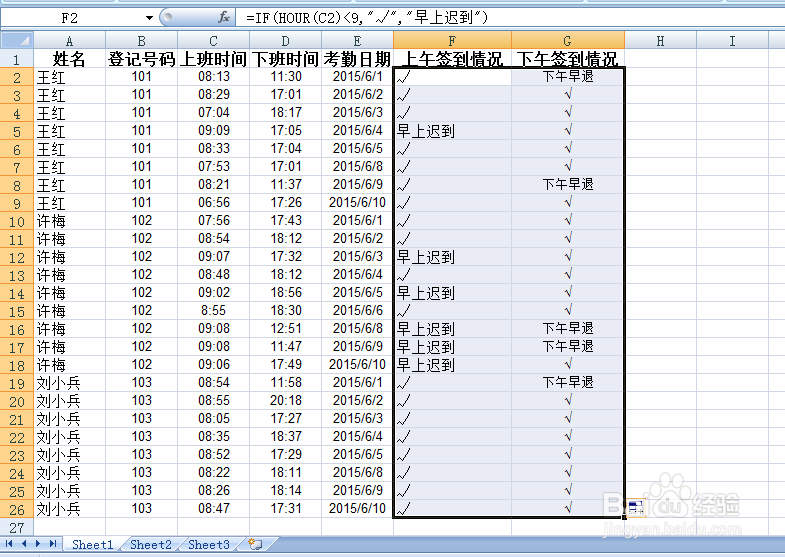Select 早上迟到 cell in row 18
785x557 pixels.
point(453,365)
